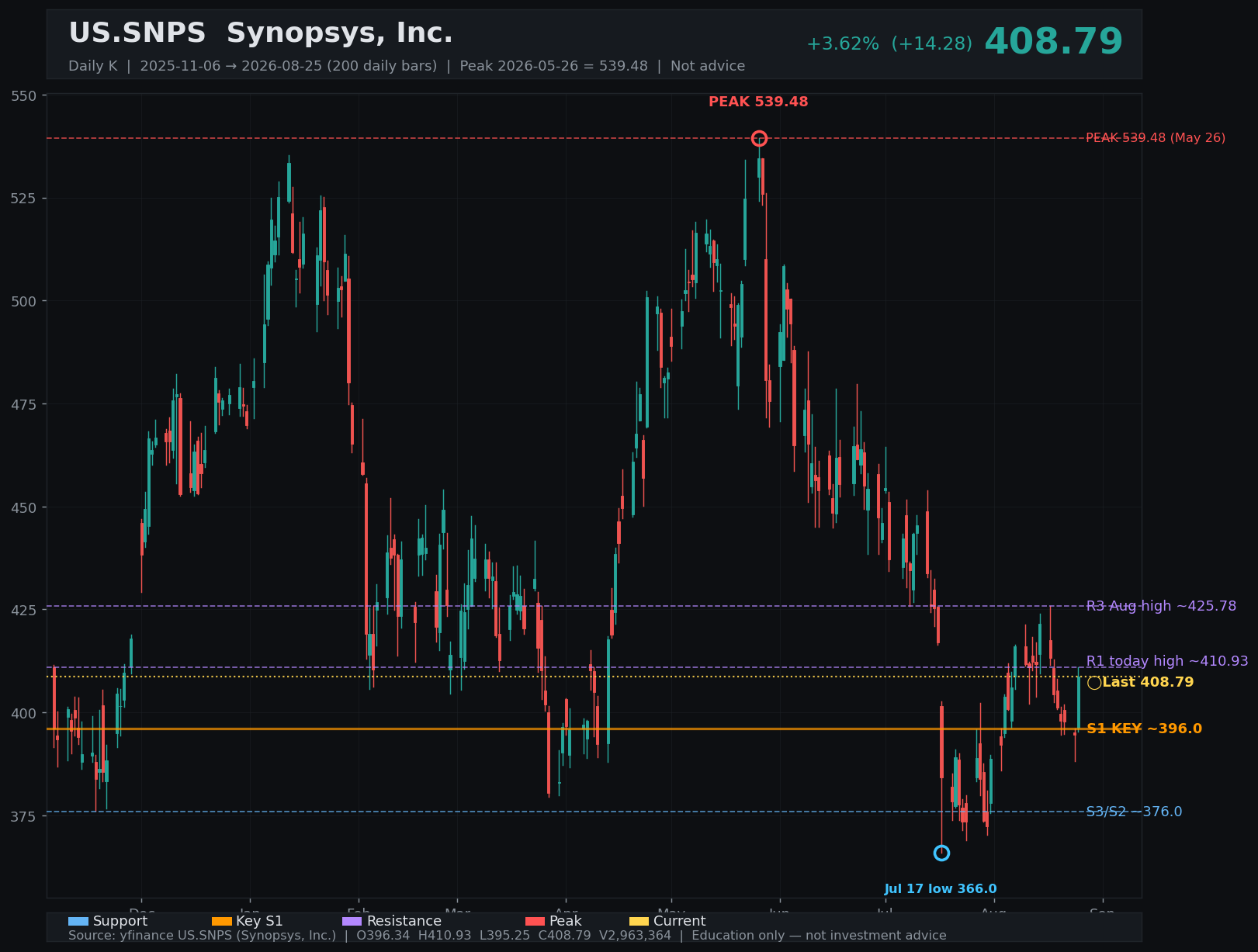This screenshot has height=952, width=1258.
Task: Click the 'Resistance' legend label
Action: coord(404,921)
